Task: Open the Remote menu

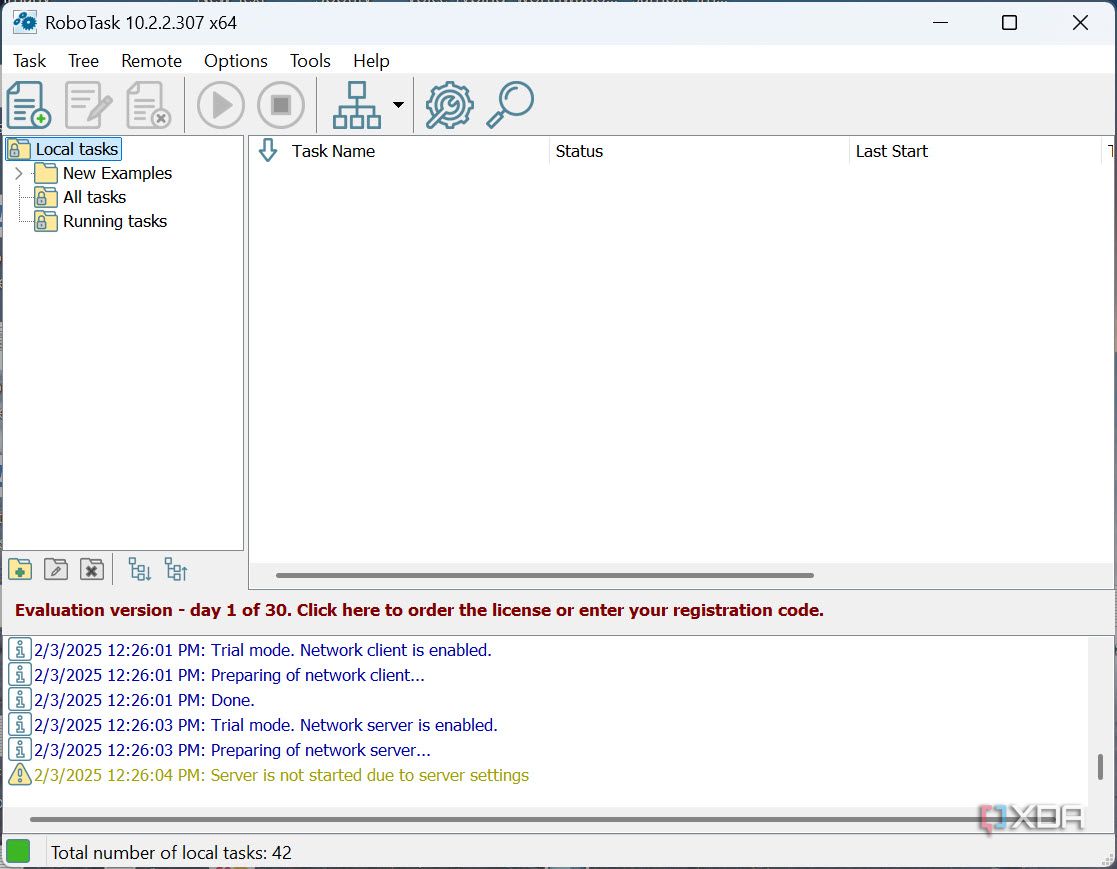Action: 151,61
